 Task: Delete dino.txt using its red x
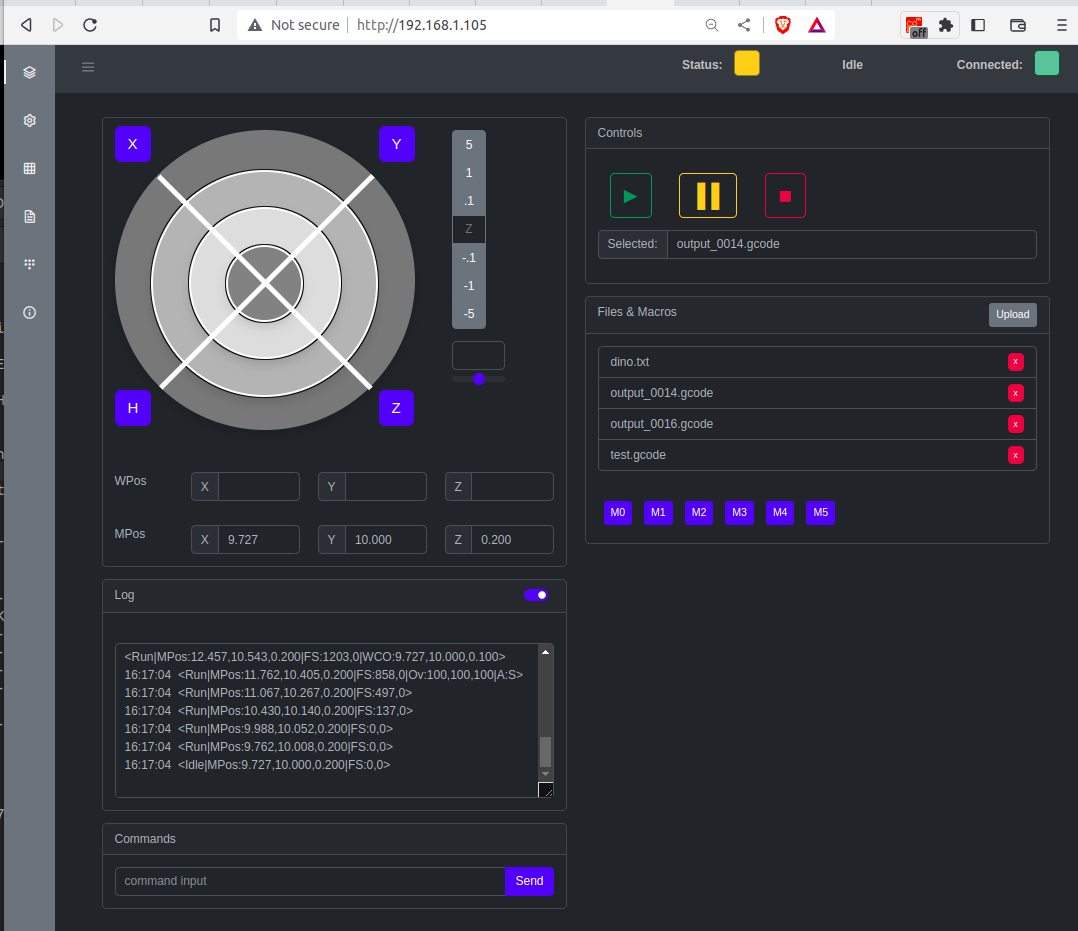pos(1015,362)
